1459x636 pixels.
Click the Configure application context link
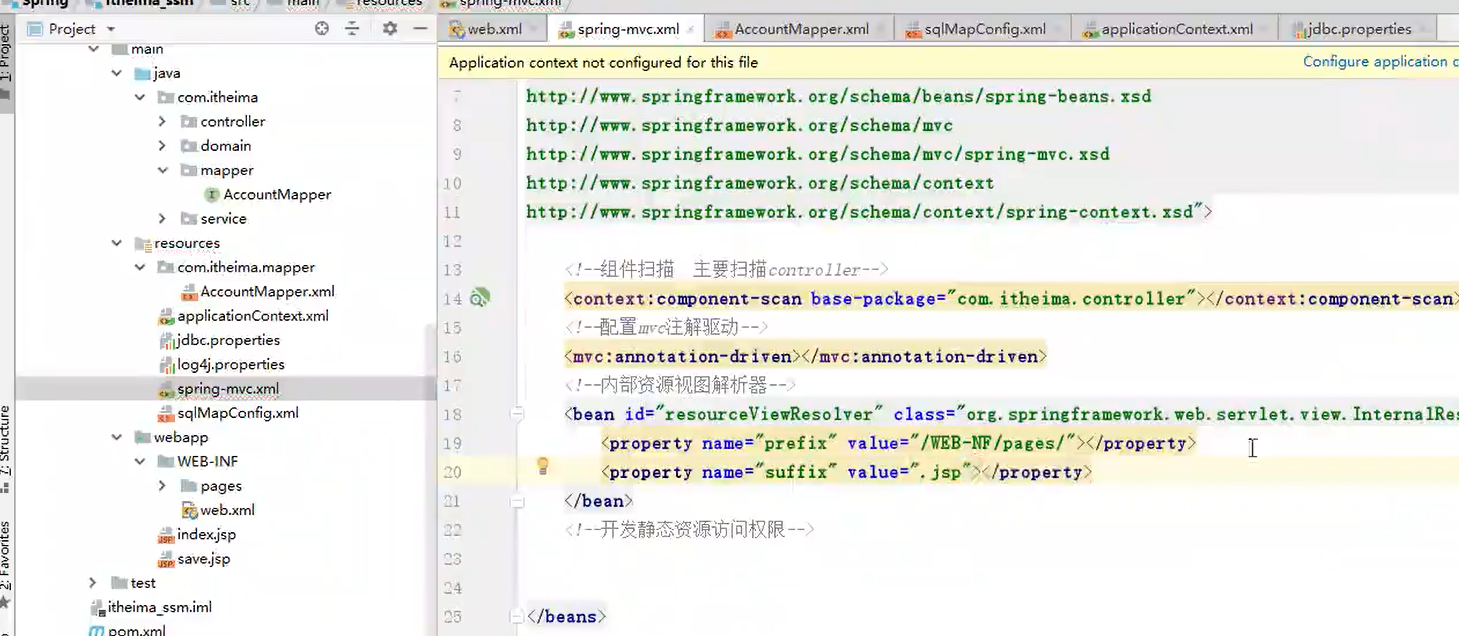pos(1379,61)
